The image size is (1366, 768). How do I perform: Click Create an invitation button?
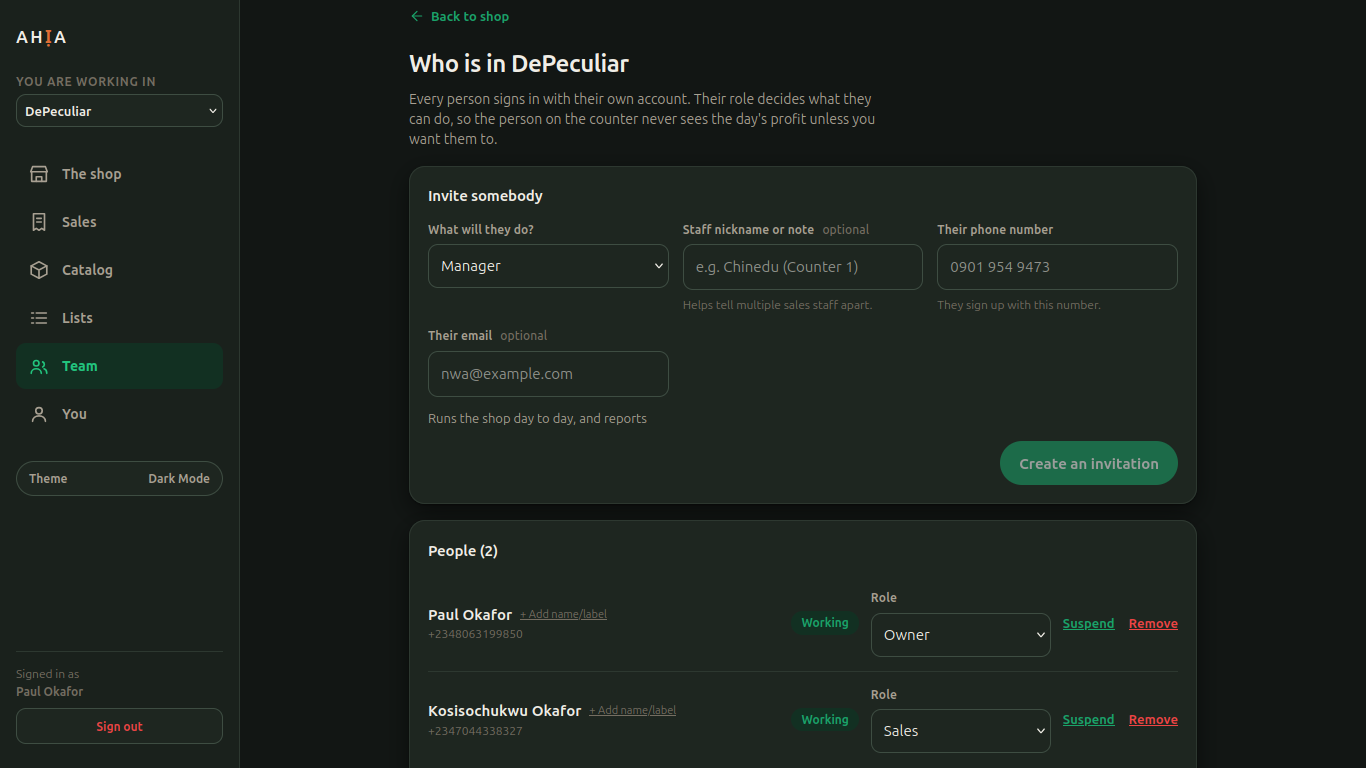tap(1089, 463)
